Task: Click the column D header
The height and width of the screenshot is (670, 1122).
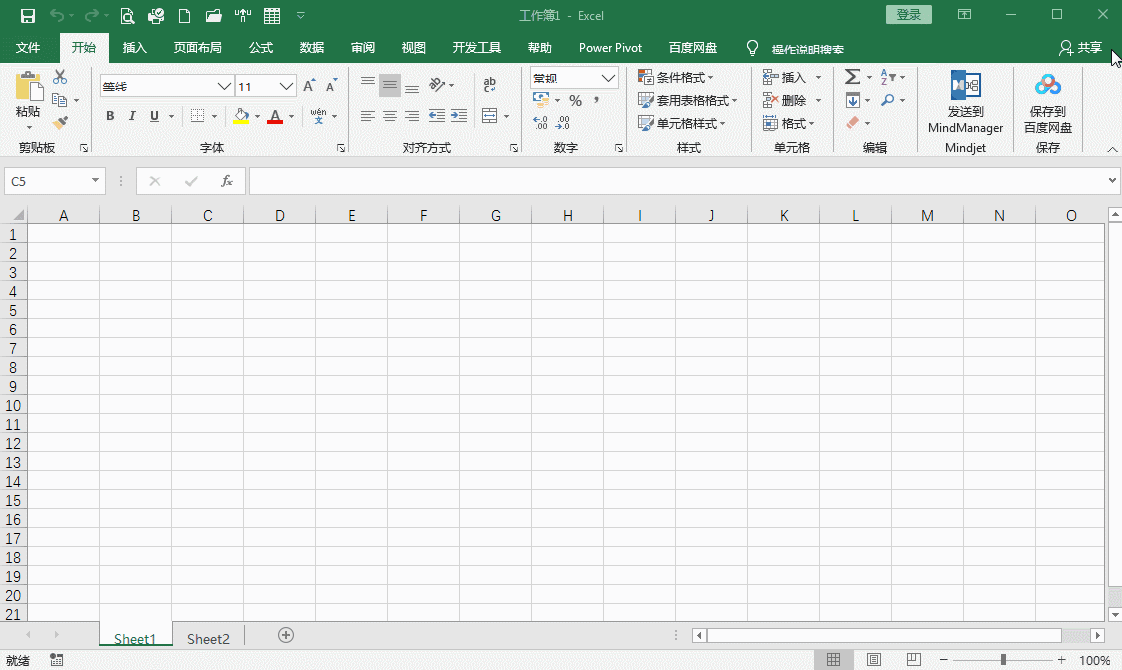Action: (x=280, y=215)
